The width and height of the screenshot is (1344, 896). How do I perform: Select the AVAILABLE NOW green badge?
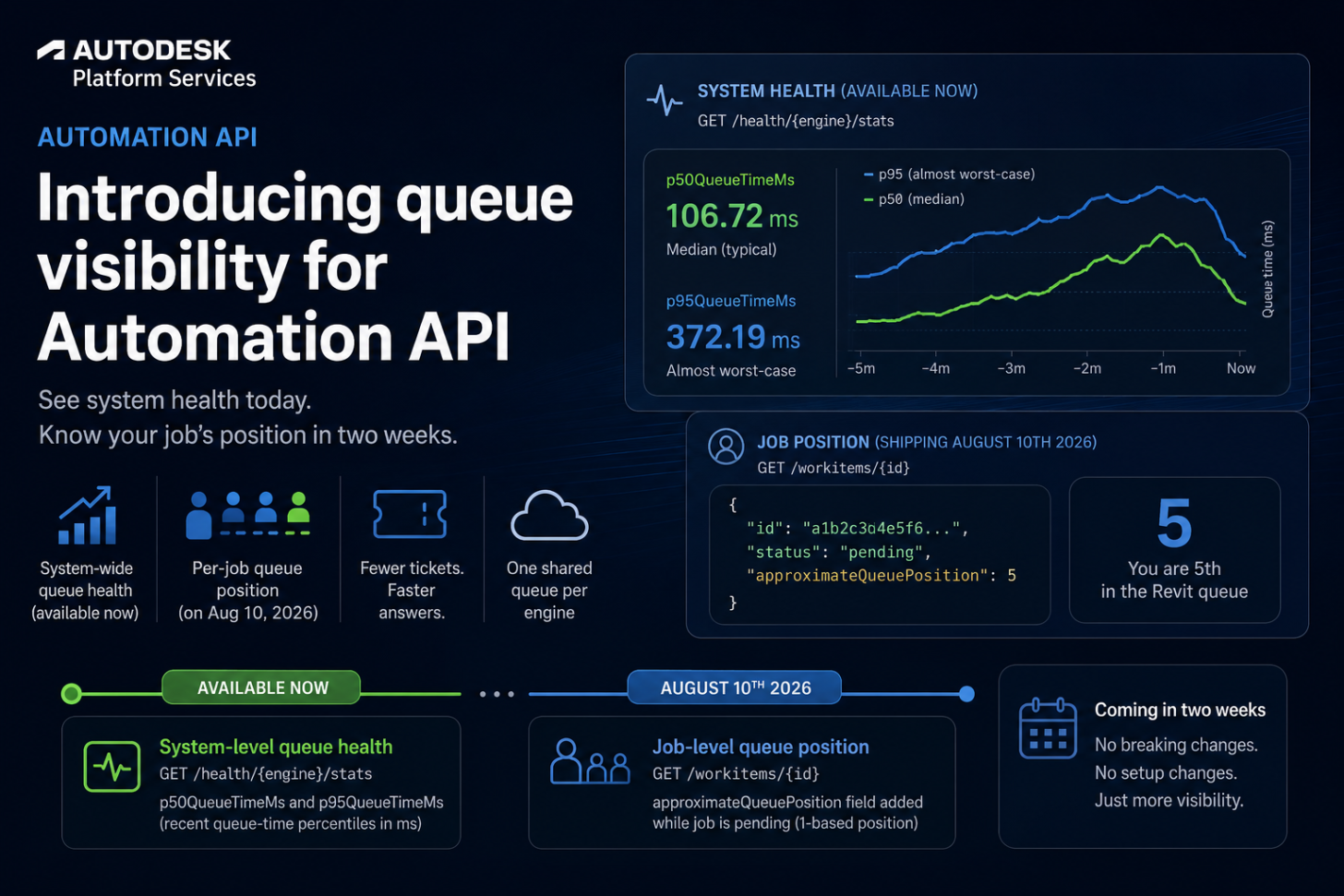tap(262, 687)
